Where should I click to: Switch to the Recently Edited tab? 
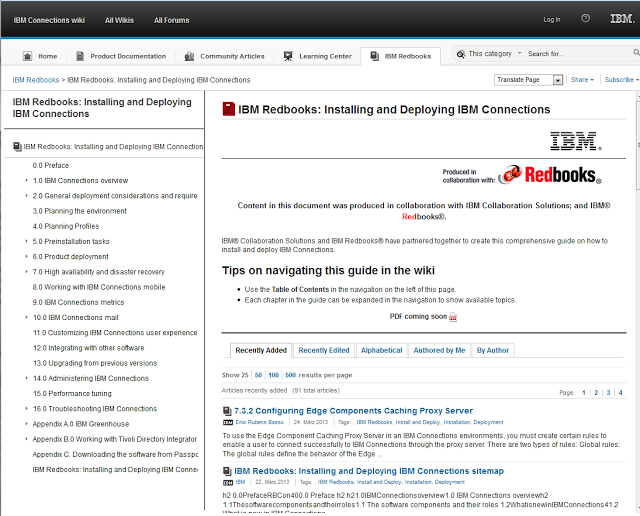[324, 350]
